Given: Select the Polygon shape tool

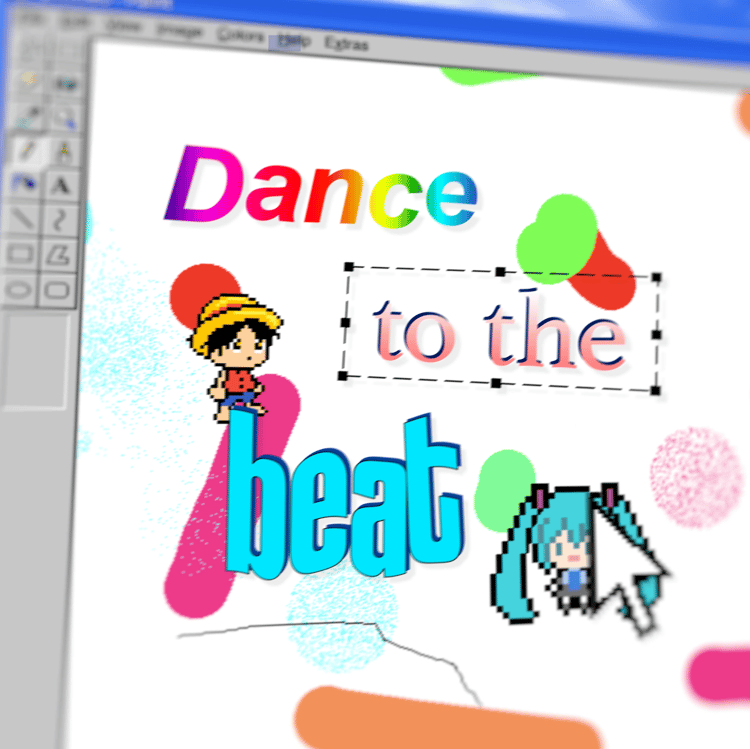Looking at the screenshot, I should pos(58,254).
